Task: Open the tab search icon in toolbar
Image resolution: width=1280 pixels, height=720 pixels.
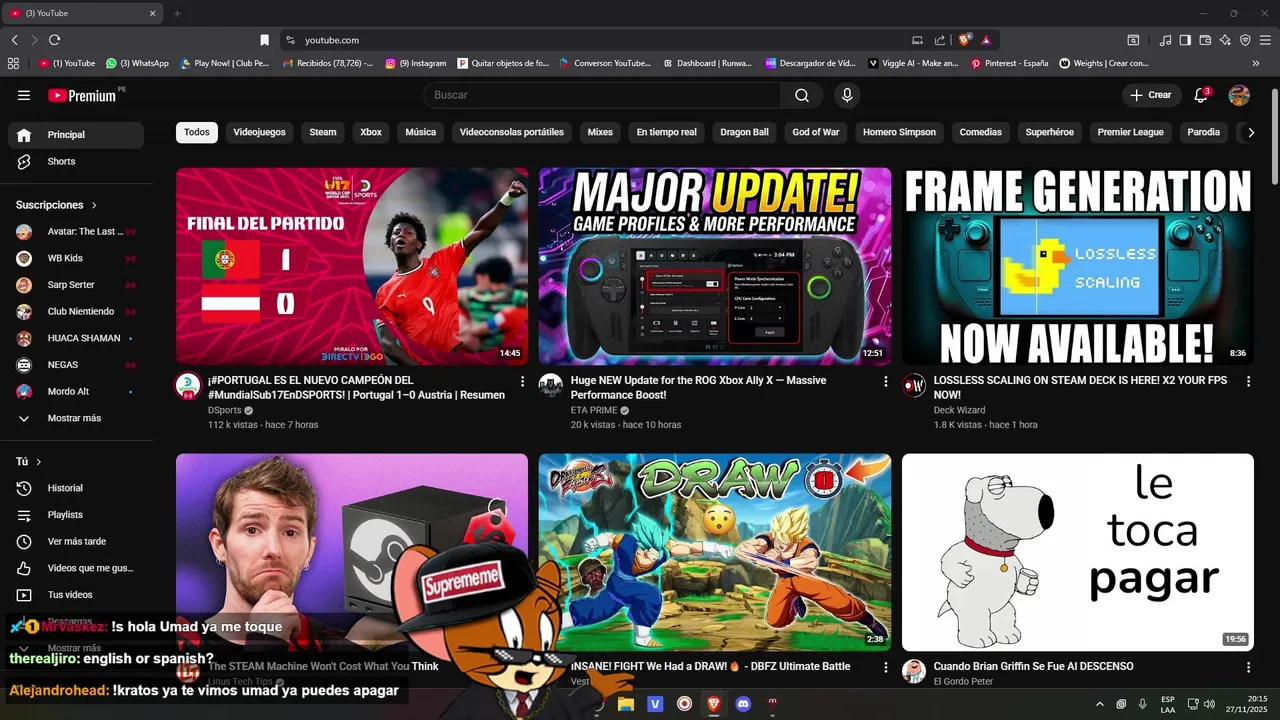Action: [x=1133, y=40]
